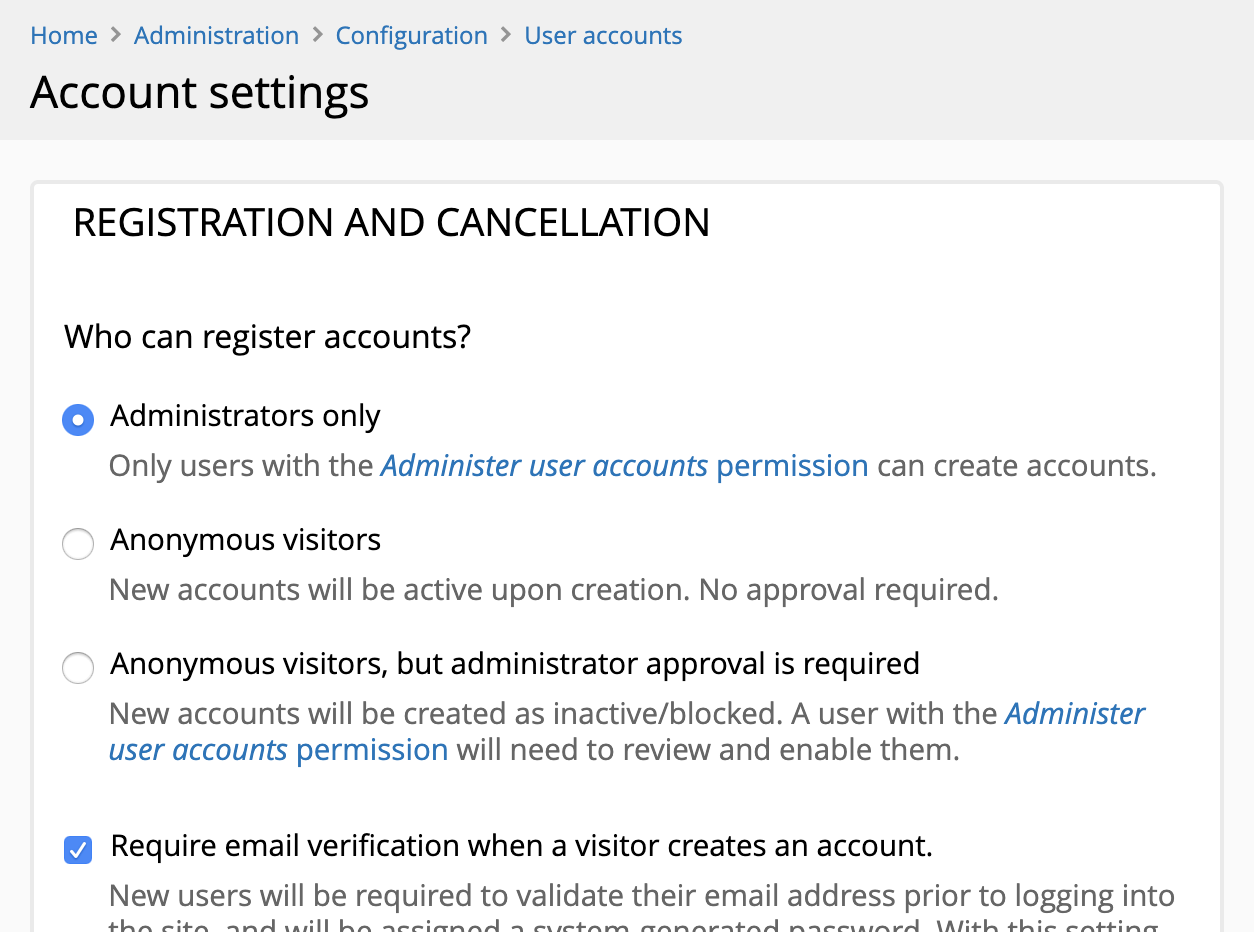
Task: Open the Home breadcrumb link
Action: tap(63, 35)
